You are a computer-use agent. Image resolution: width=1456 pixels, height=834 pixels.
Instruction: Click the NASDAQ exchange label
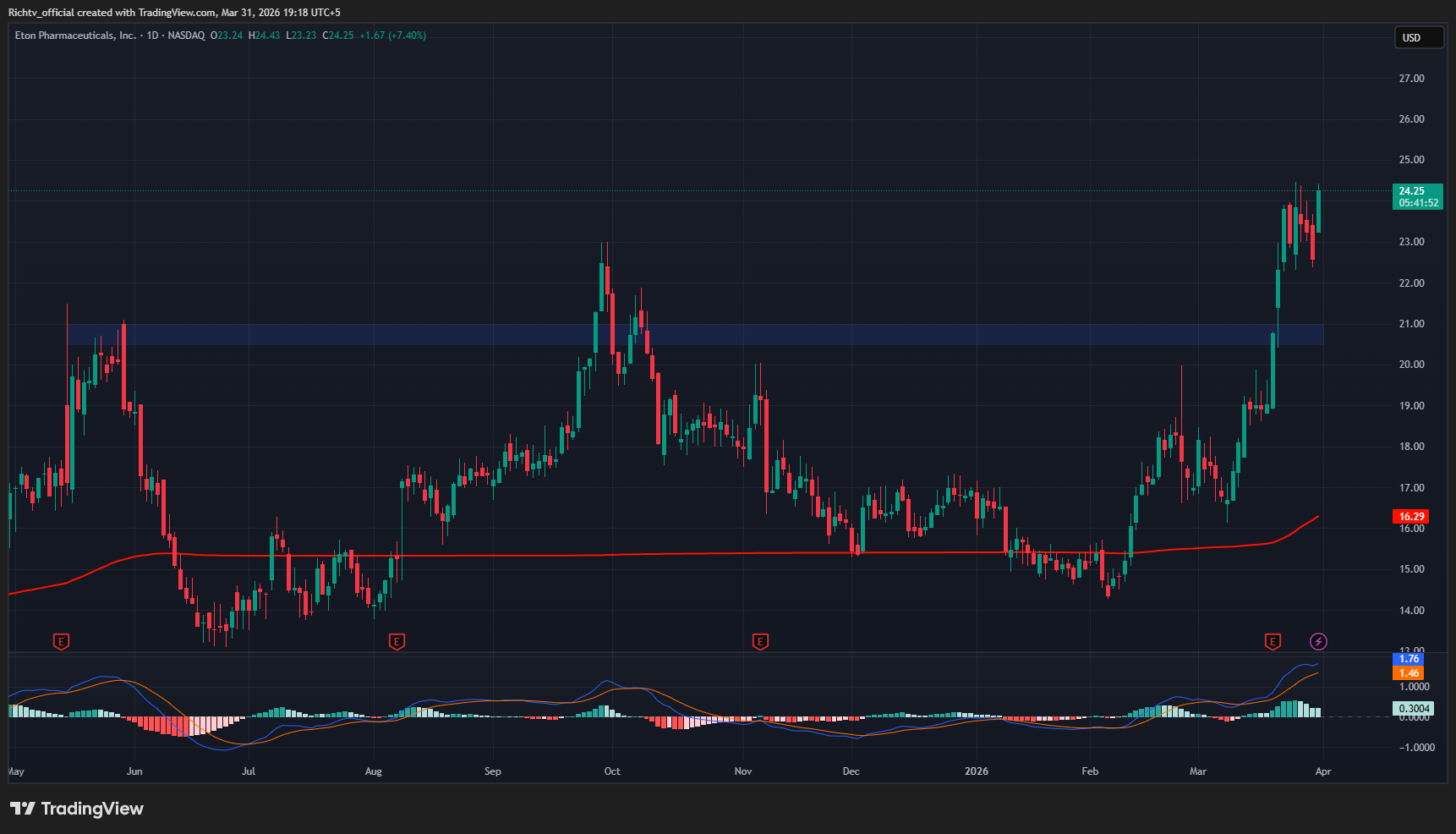click(186, 36)
